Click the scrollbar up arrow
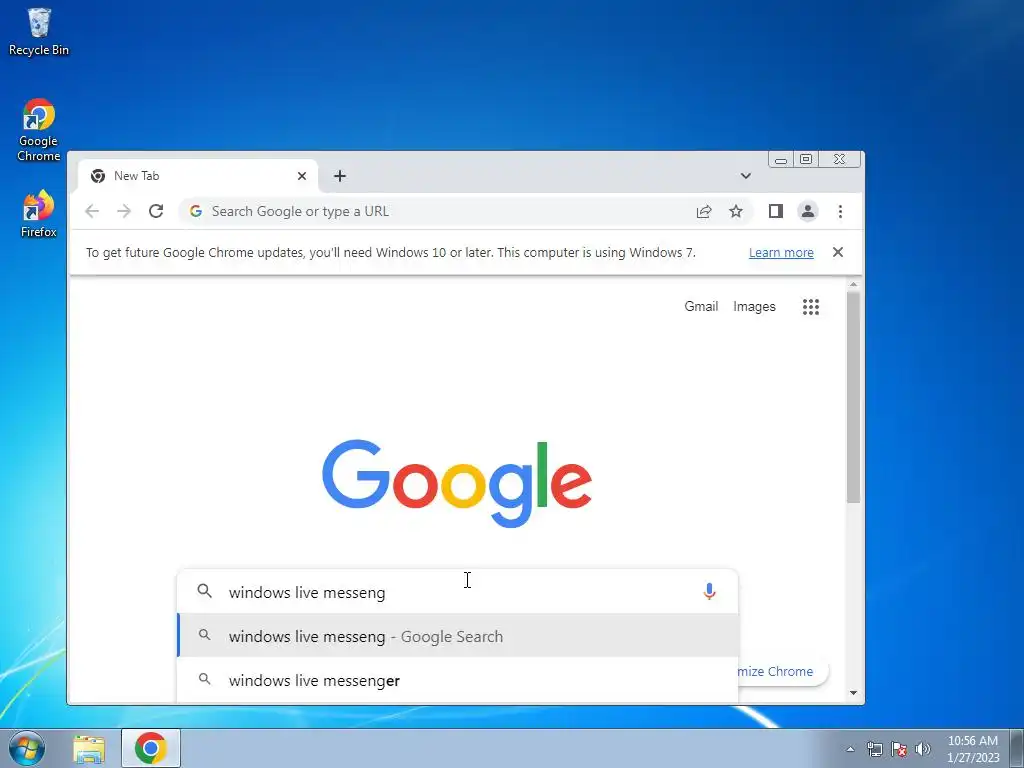The height and width of the screenshot is (768, 1024). tap(853, 285)
